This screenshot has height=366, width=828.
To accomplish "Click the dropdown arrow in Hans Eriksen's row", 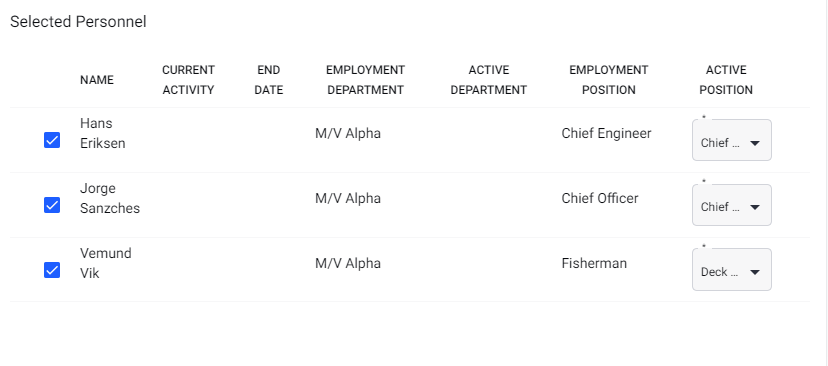I will coord(755,143).
